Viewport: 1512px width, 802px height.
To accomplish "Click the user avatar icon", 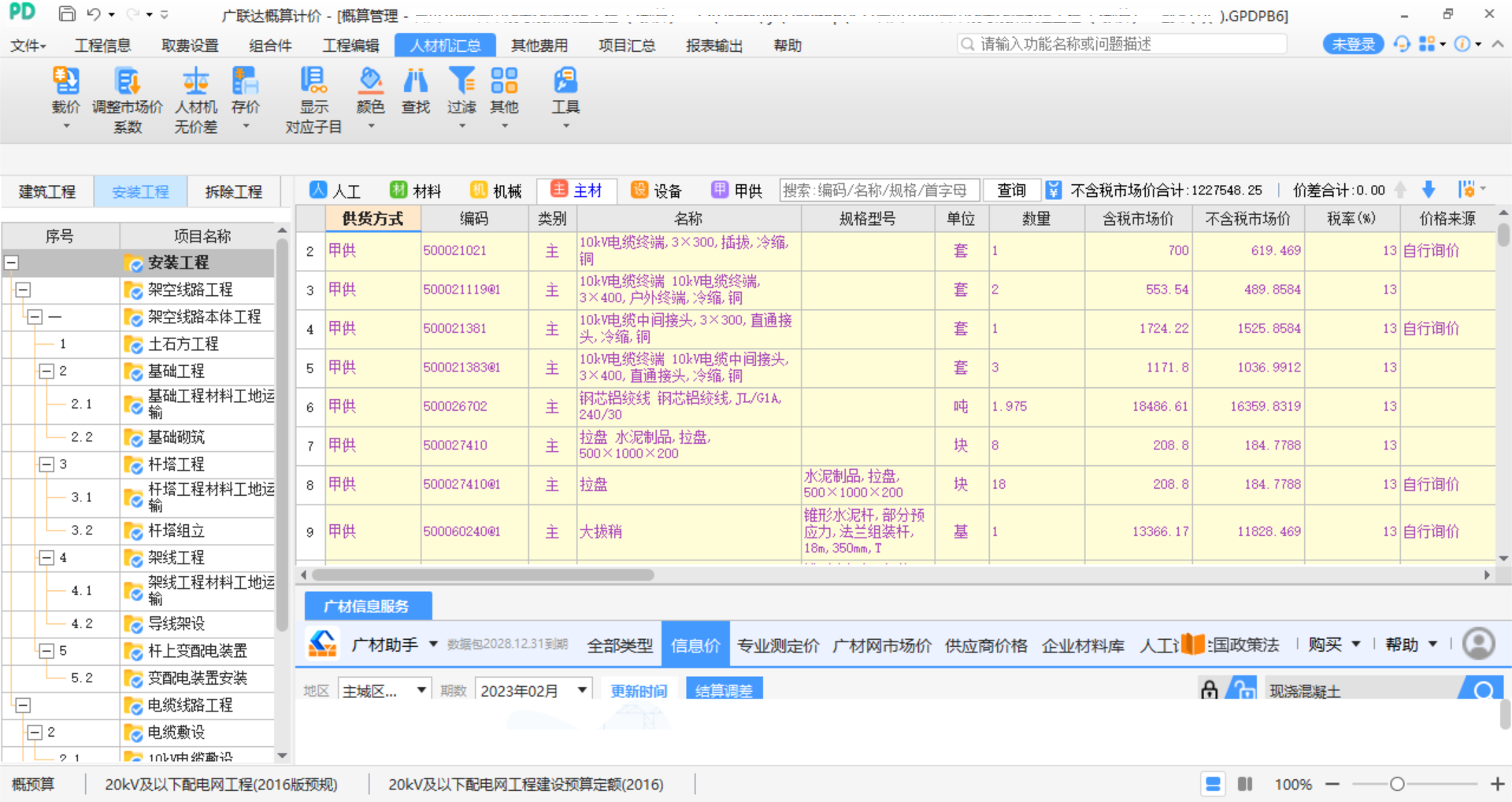I will 1478,644.
